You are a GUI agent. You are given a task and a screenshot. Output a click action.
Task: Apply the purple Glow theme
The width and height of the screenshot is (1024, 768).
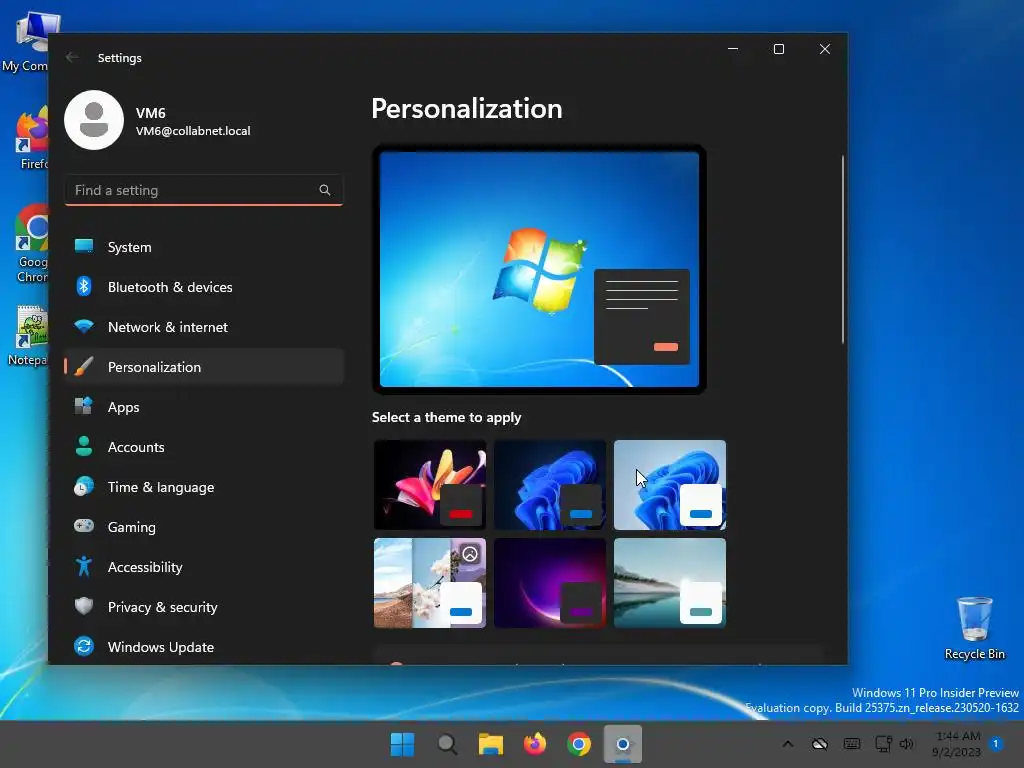point(550,583)
